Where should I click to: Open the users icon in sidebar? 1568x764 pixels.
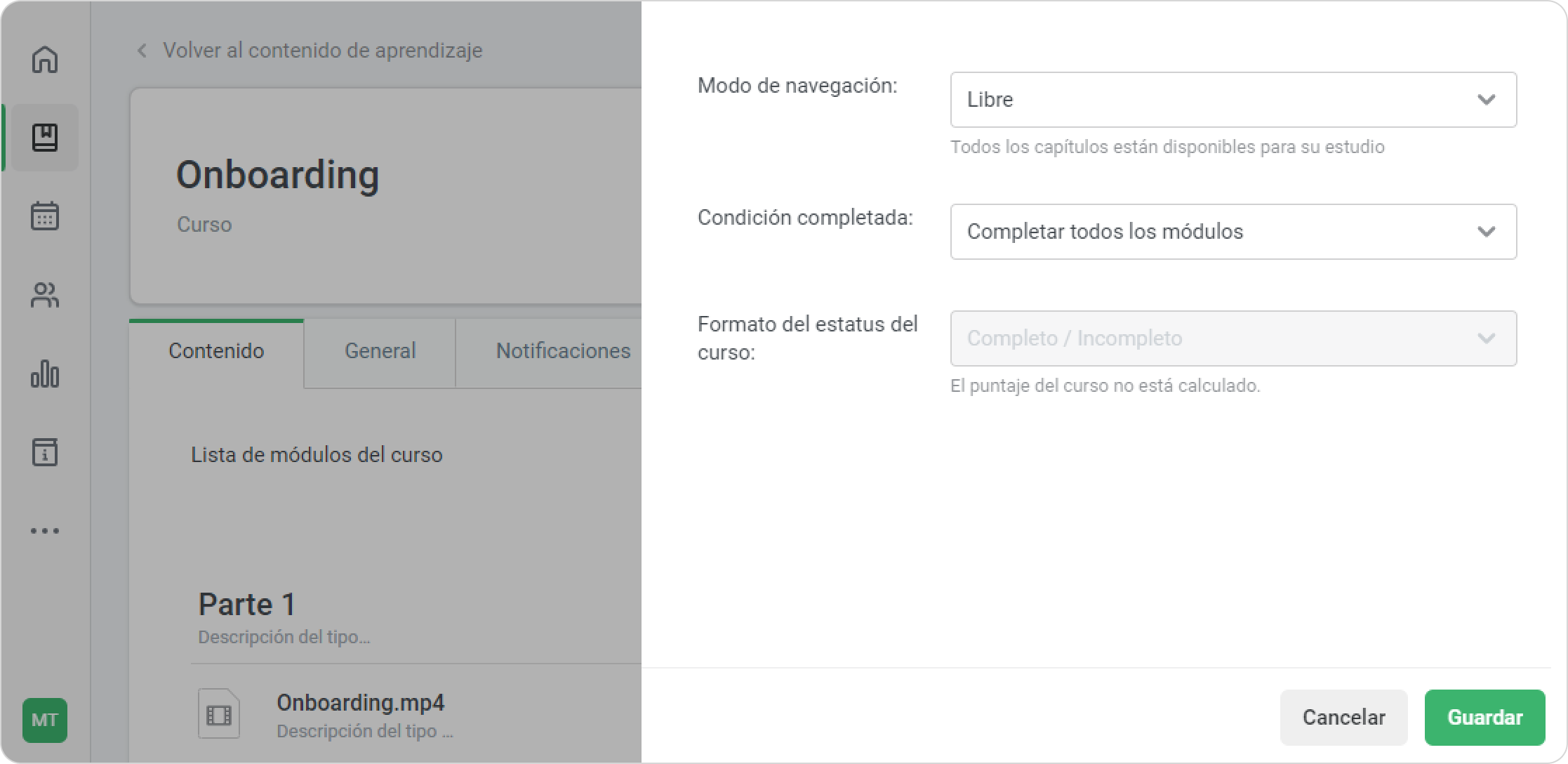coord(45,295)
